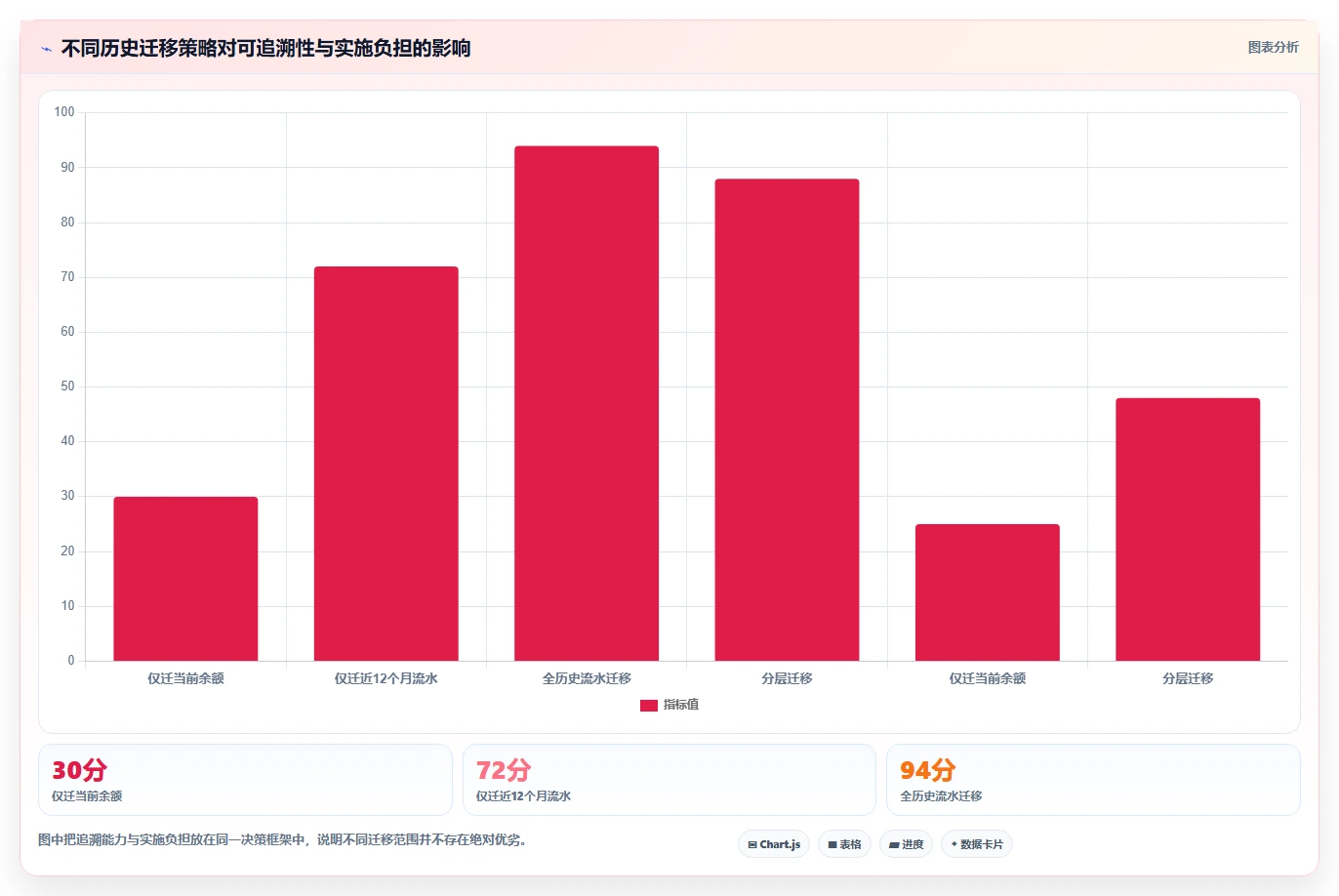Open the 30分 仅迁当前余额 data card
Viewport: 1339px width, 896px height.
245,780
